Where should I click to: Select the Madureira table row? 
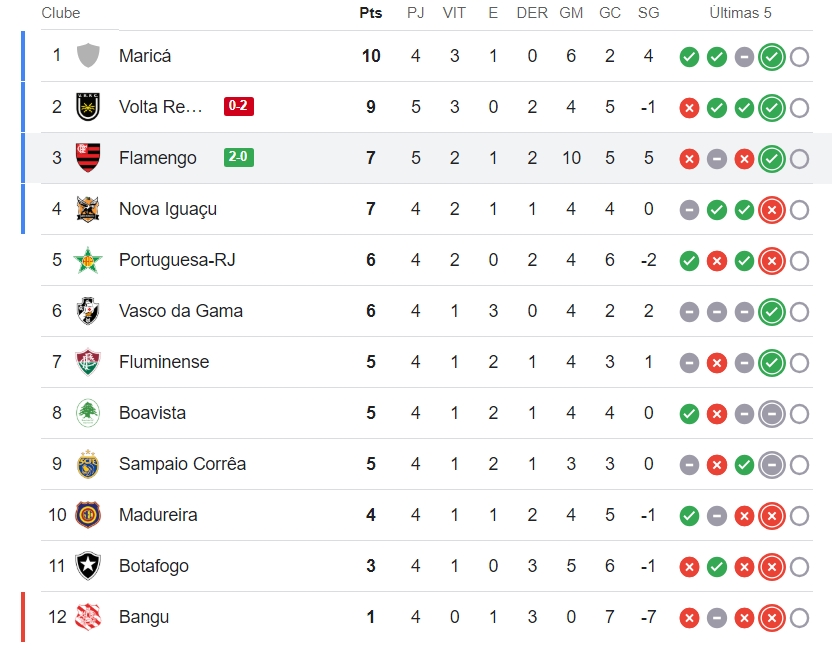(x=427, y=515)
